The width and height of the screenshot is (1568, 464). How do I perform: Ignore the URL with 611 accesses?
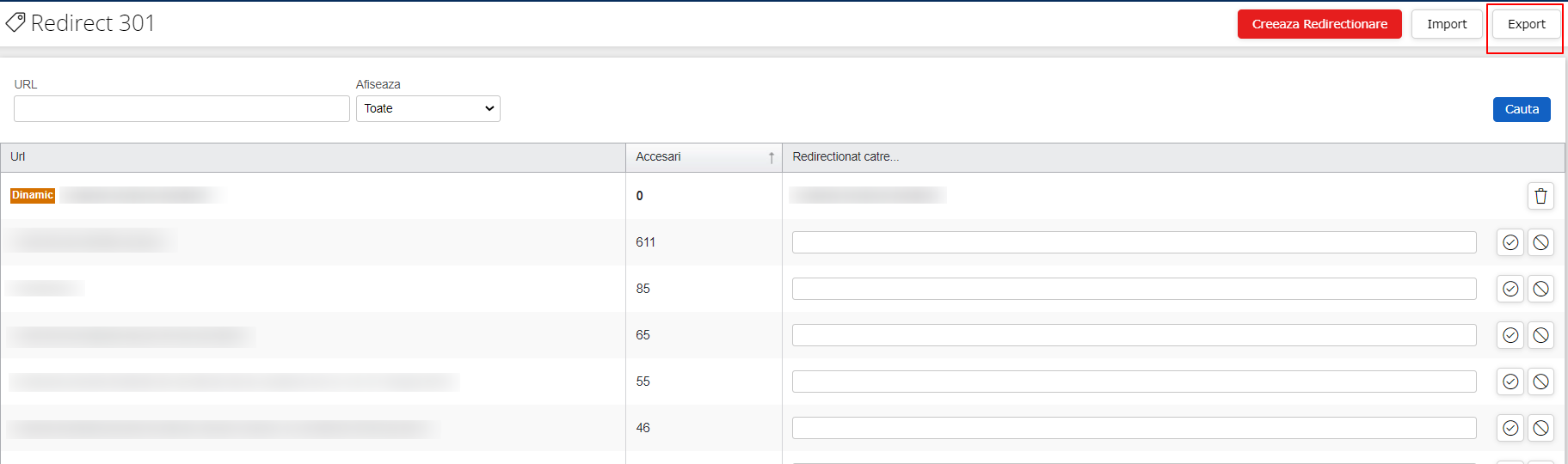point(1540,242)
